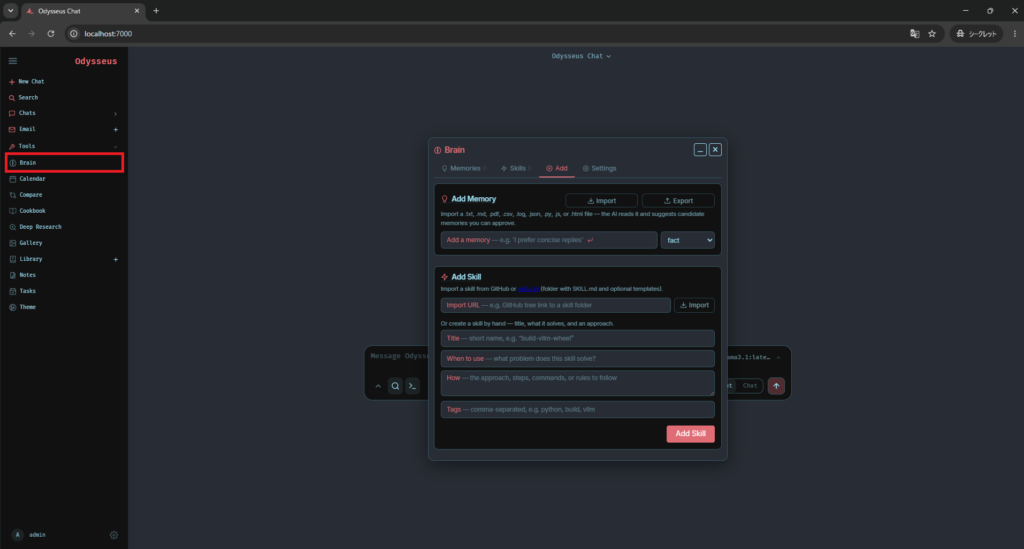Click the Odysseus logo text
The height and width of the screenshot is (549, 1024).
point(95,61)
